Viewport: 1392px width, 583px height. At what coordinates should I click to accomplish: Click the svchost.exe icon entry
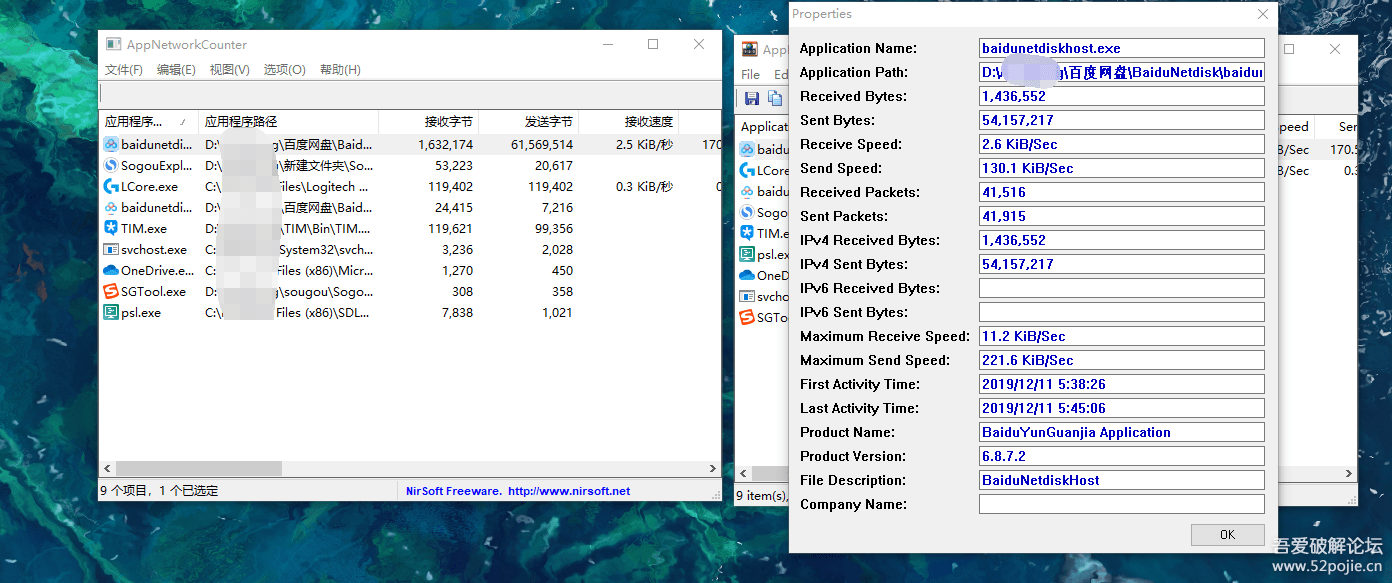coord(111,249)
